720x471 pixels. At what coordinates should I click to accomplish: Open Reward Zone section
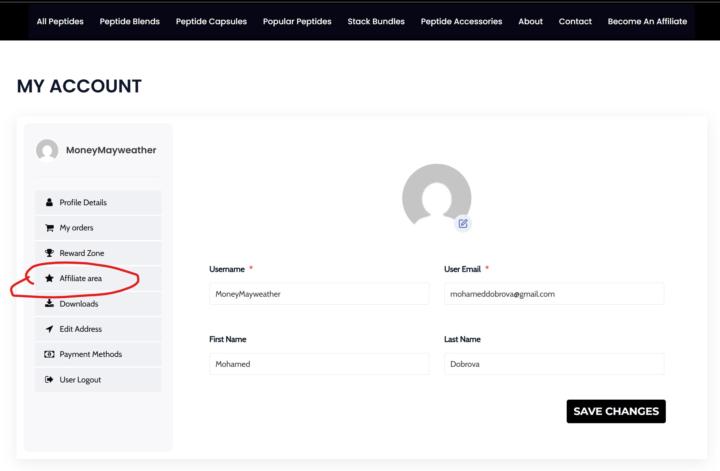coord(98,253)
